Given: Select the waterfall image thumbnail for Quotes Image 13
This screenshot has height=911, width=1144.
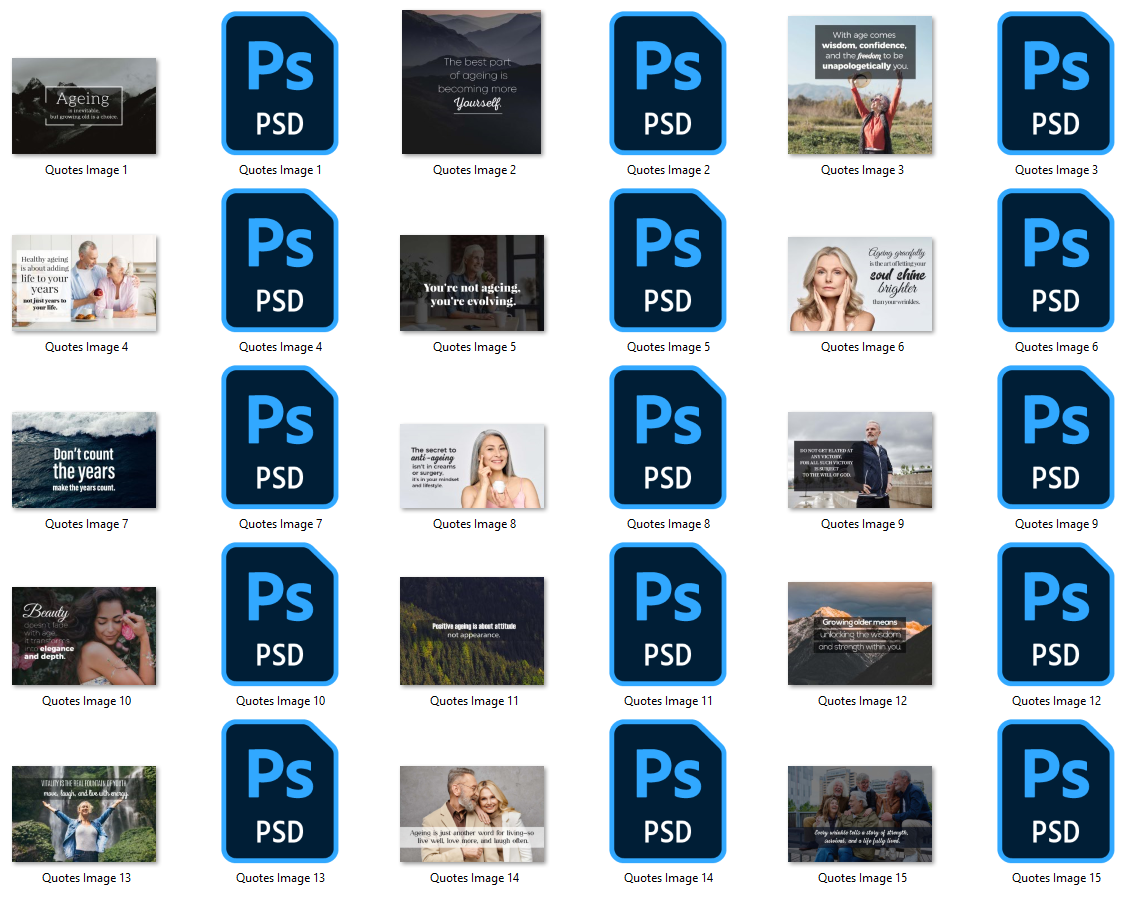Looking at the screenshot, I should pyautogui.click(x=84, y=814).
